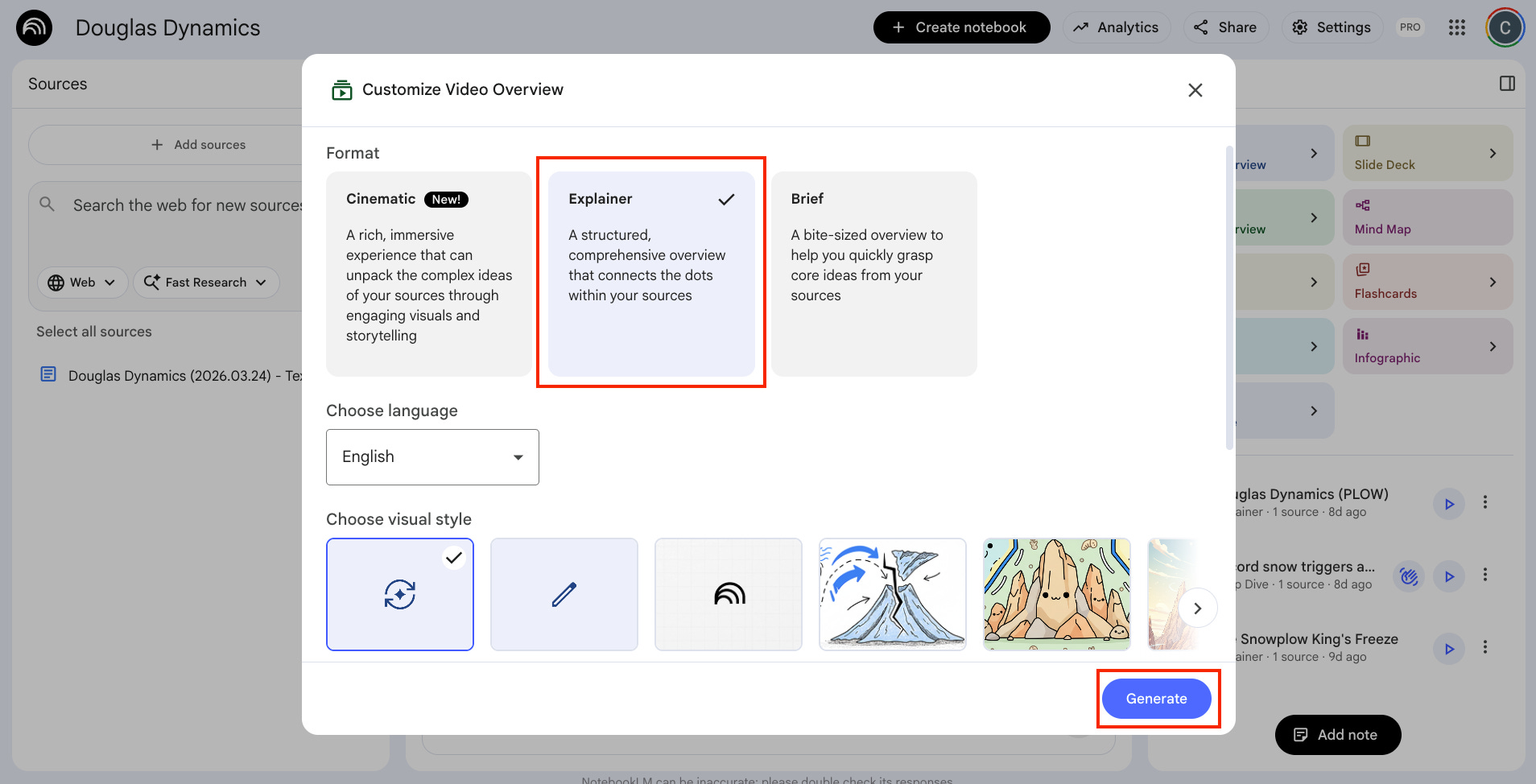
Task: Click the Douglas Dynamics notebook title
Action: click(x=167, y=28)
